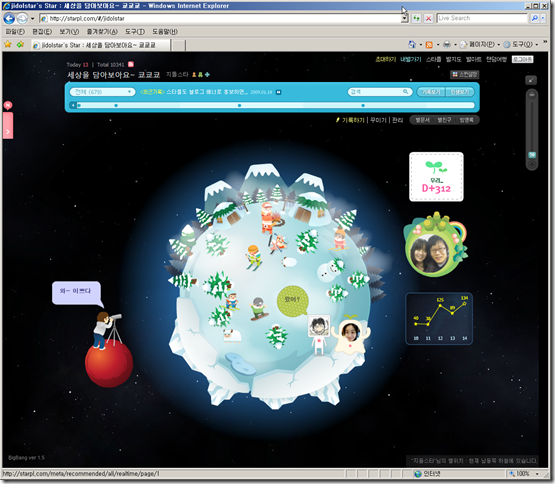
Task: Open the 전체 (67) category dropdown
Action: [x=102, y=92]
